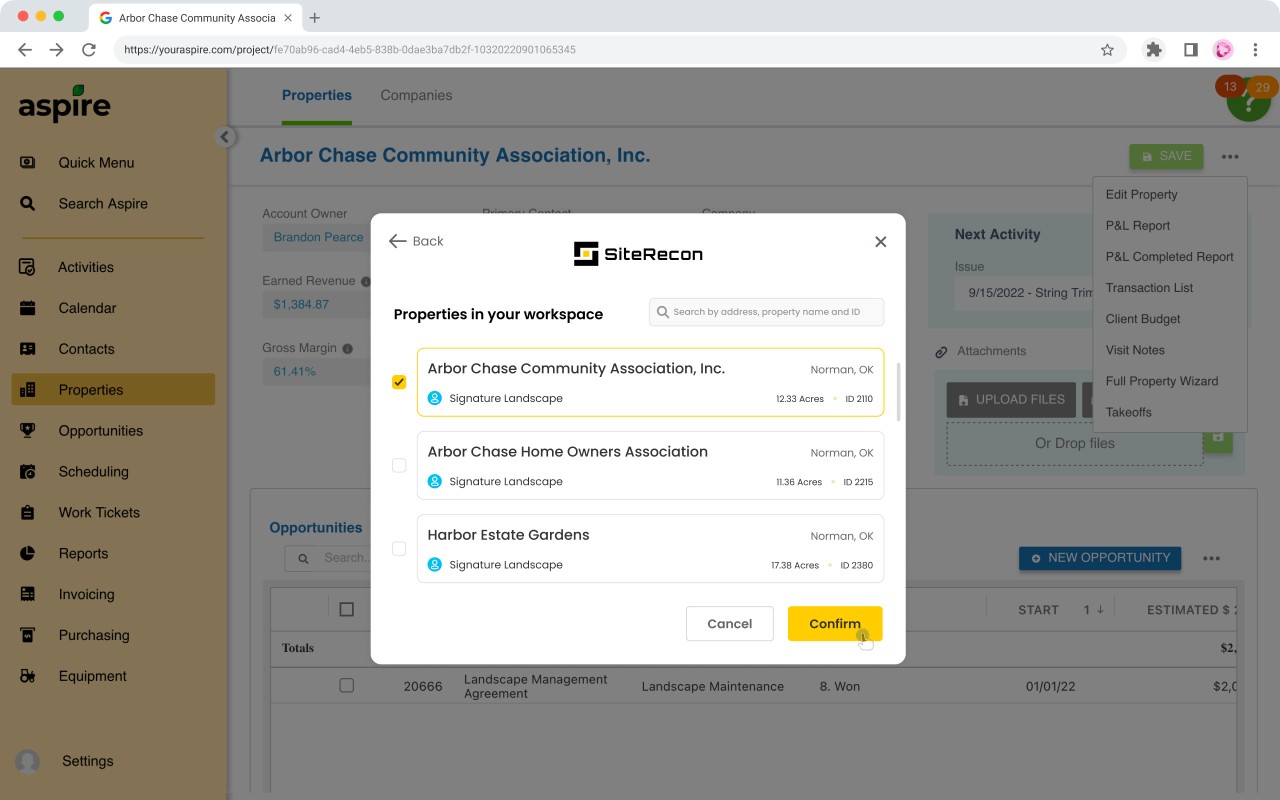
Task: Click the Or Drop files area
Action: [x=1075, y=443]
